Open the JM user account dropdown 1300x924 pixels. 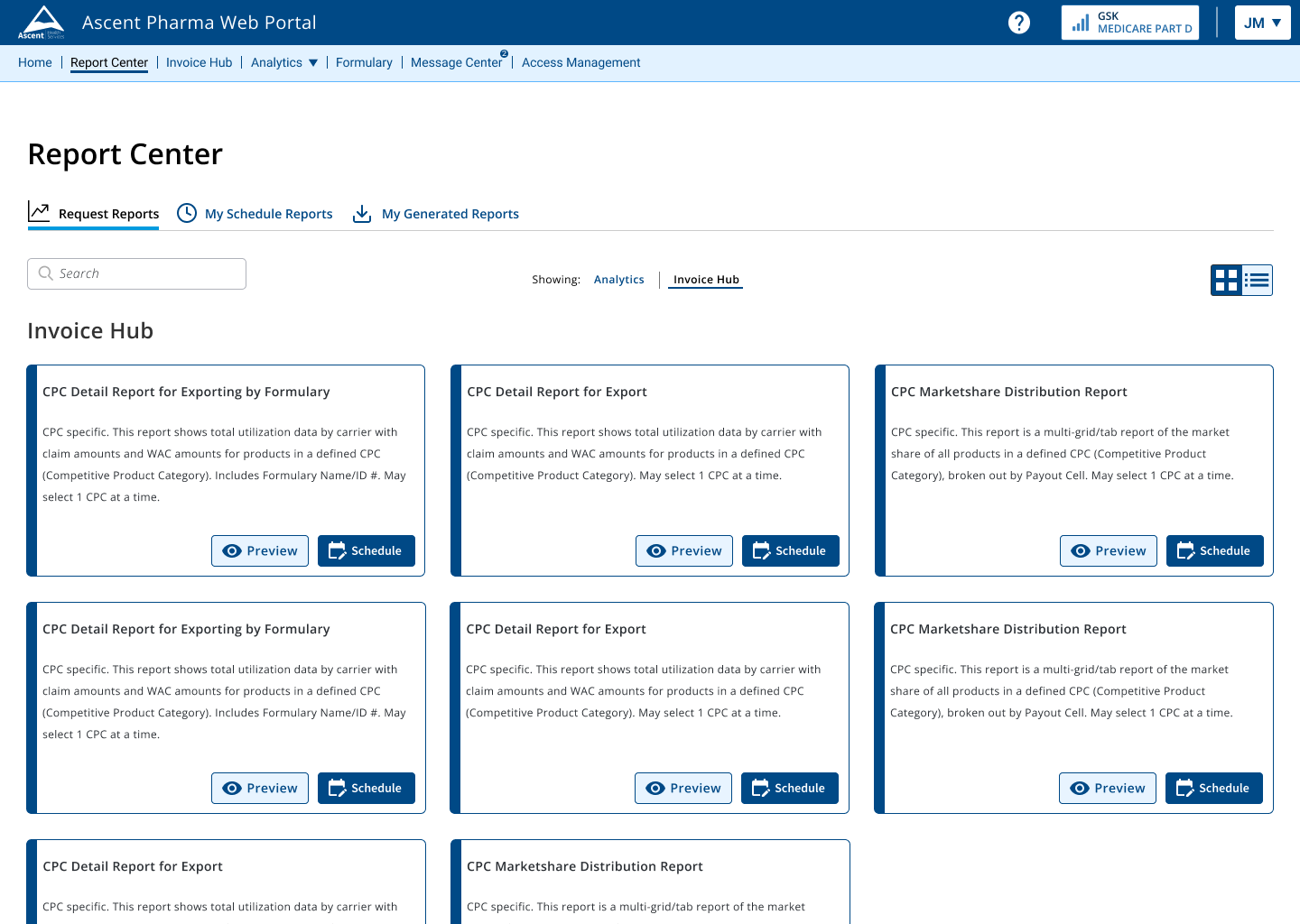click(x=1262, y=23)
